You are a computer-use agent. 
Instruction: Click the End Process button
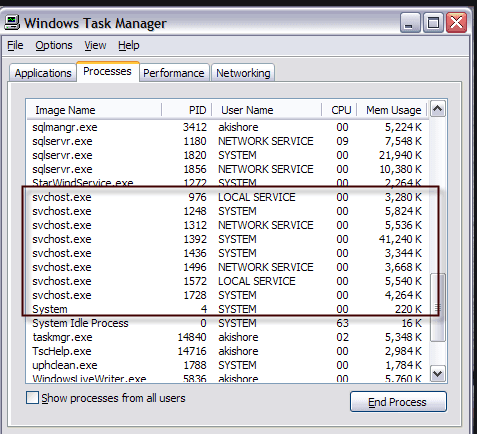pos(398,402)
